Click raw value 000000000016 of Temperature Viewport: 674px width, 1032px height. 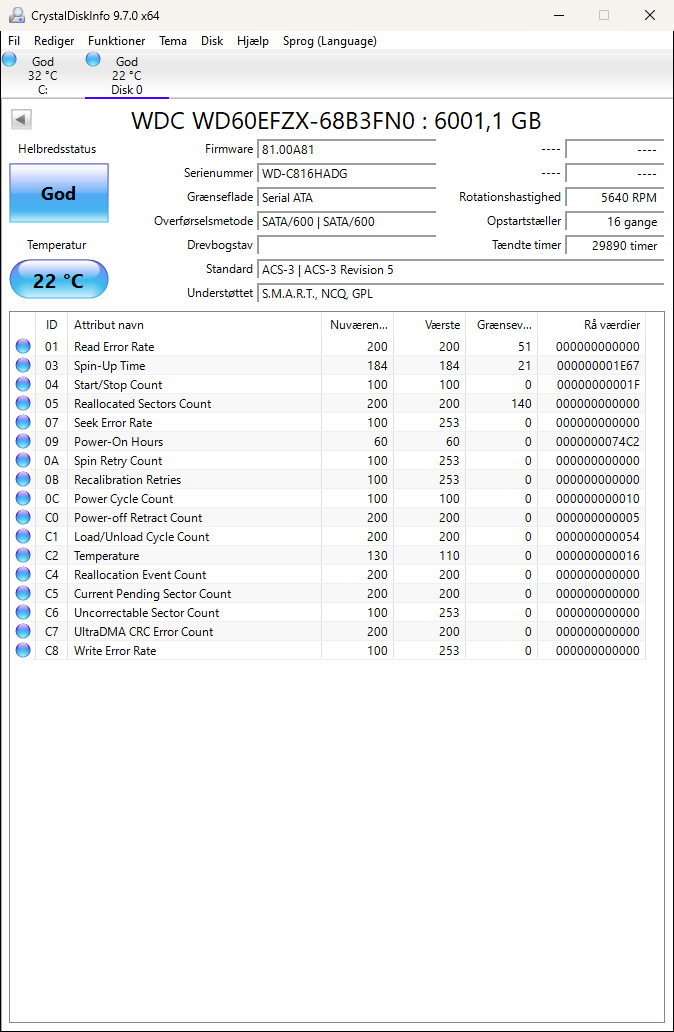click(598, 555)
